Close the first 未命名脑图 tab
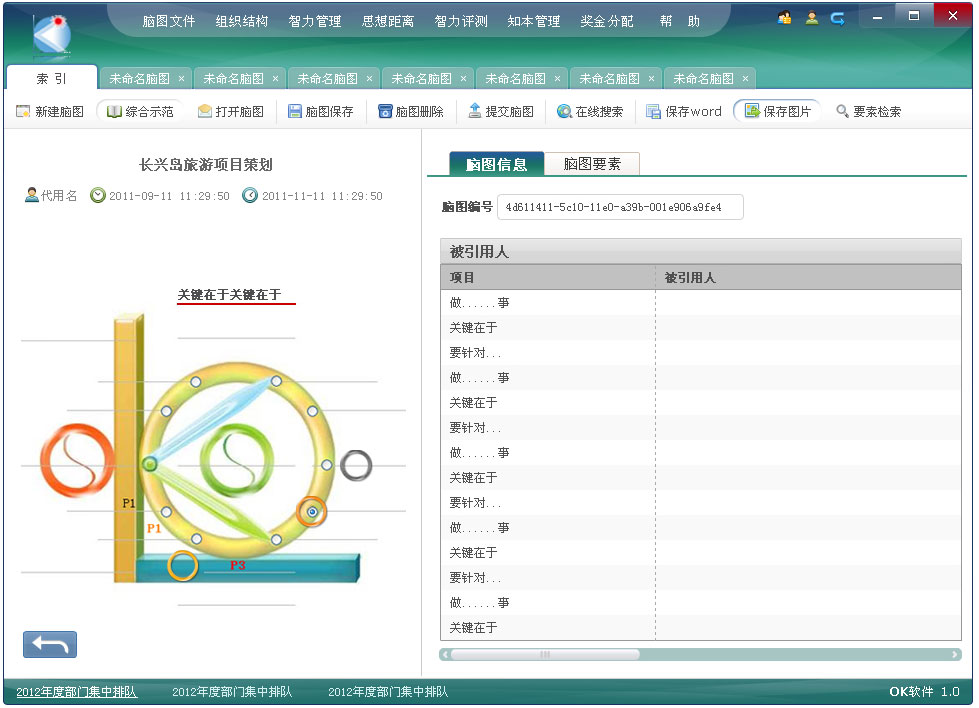 tap(181, 79)
